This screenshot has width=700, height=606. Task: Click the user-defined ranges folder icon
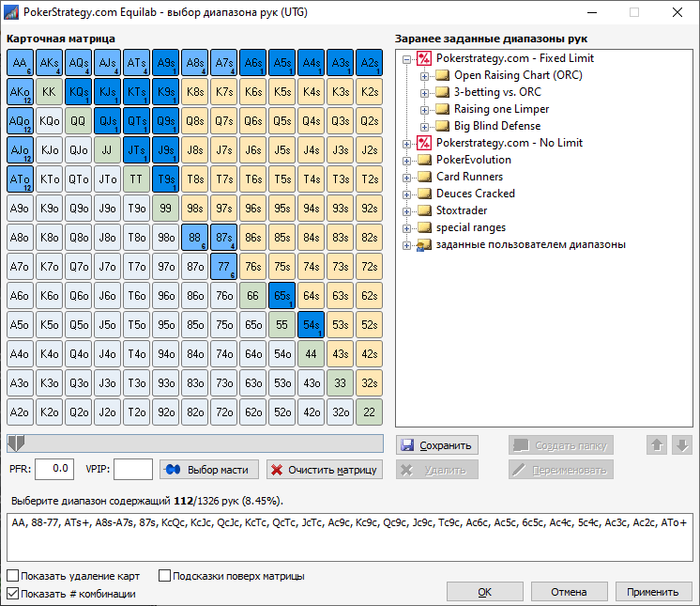pos(424,245)
